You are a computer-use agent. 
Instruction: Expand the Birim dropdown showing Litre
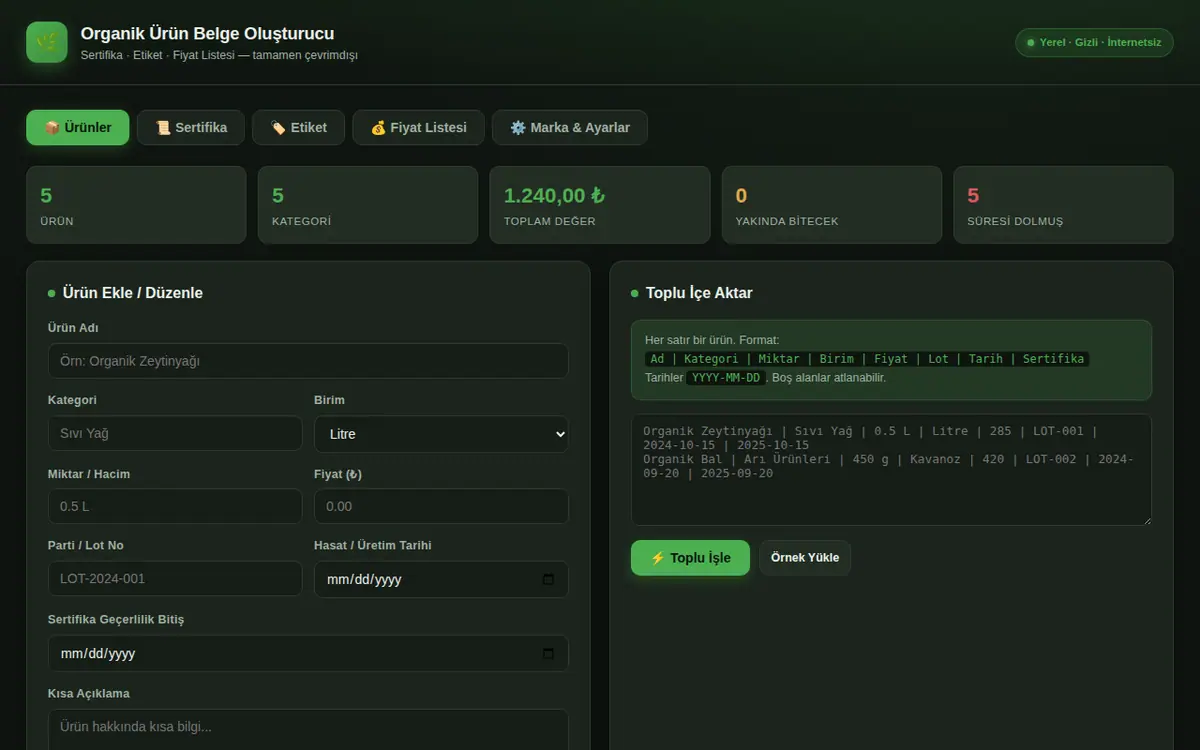pyautogui.click(x=441, y=434)
